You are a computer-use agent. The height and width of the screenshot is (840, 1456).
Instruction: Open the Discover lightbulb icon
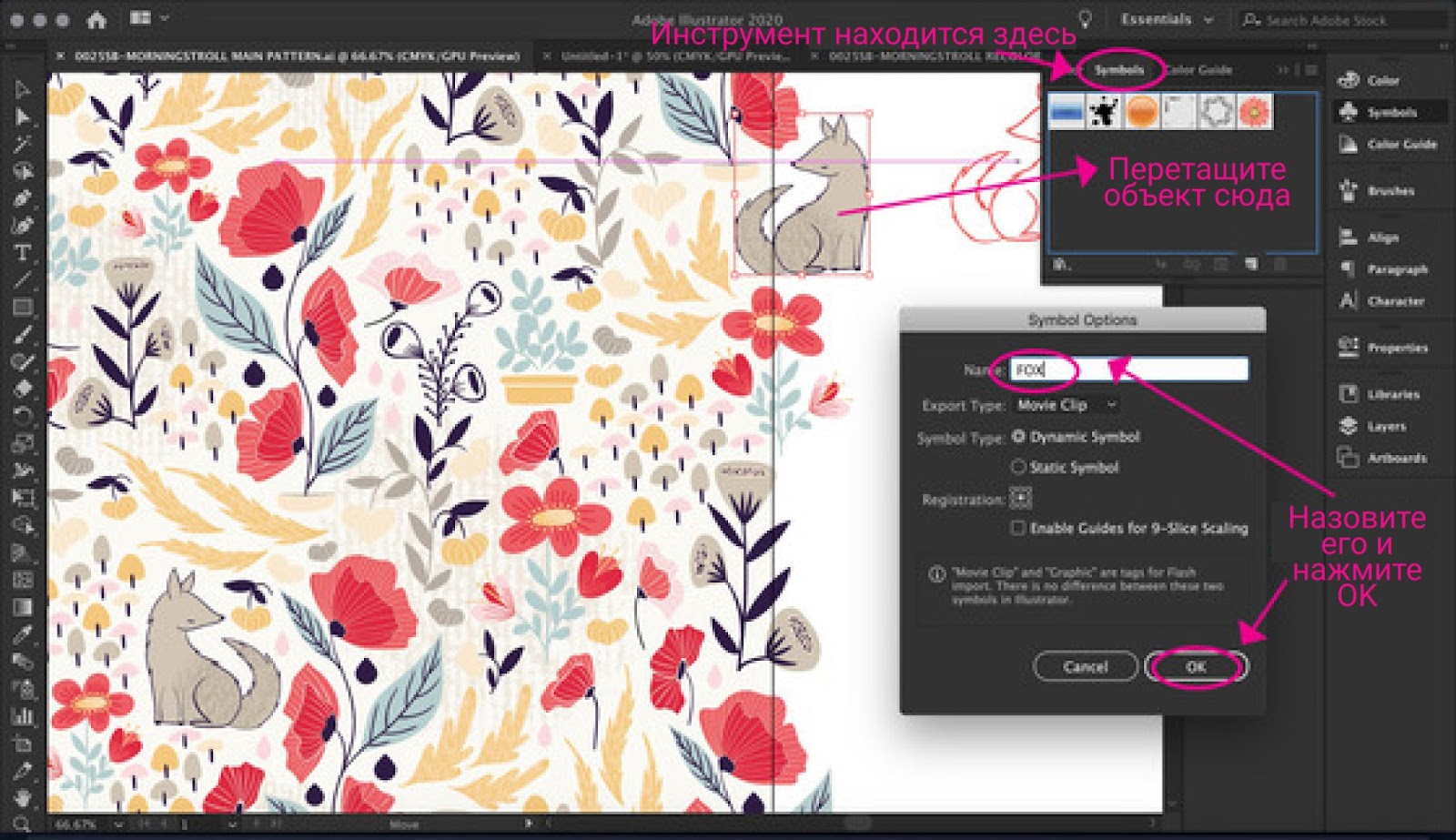[1085, 19]
